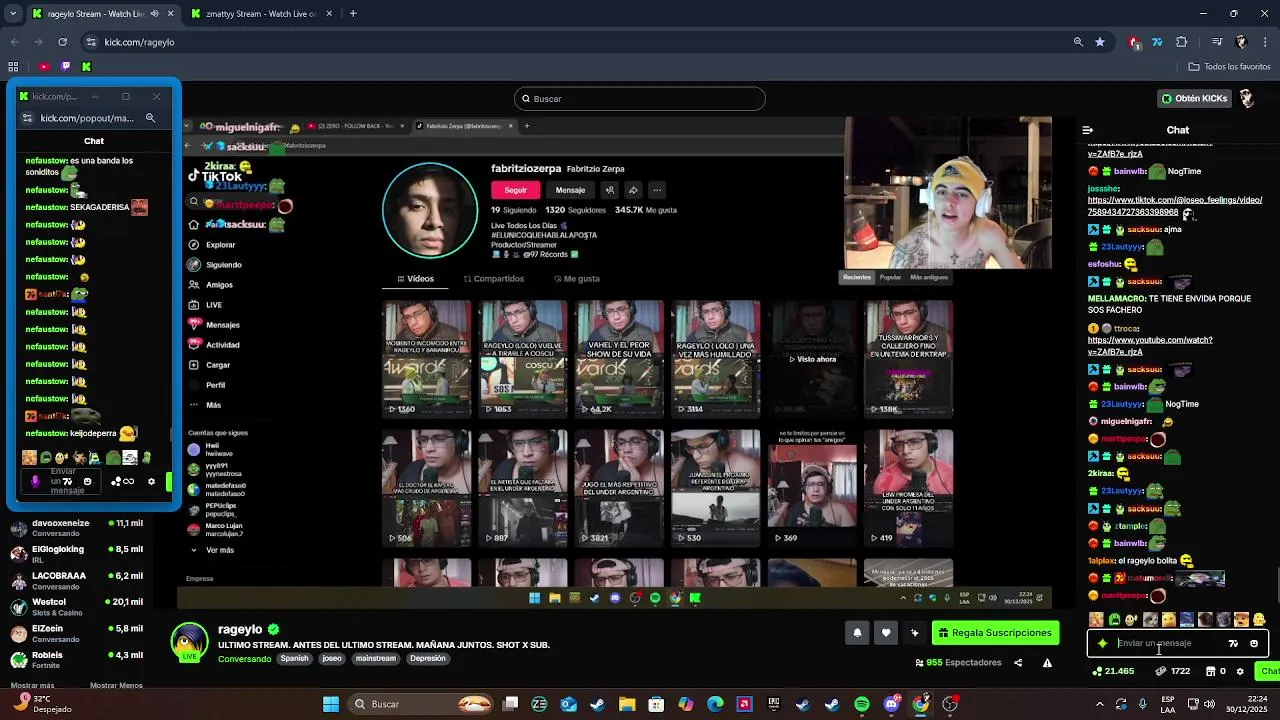Click the share stream icon
Image resolution: width=1280 pixels, height=720 pixels.
tap(1018, 662)
